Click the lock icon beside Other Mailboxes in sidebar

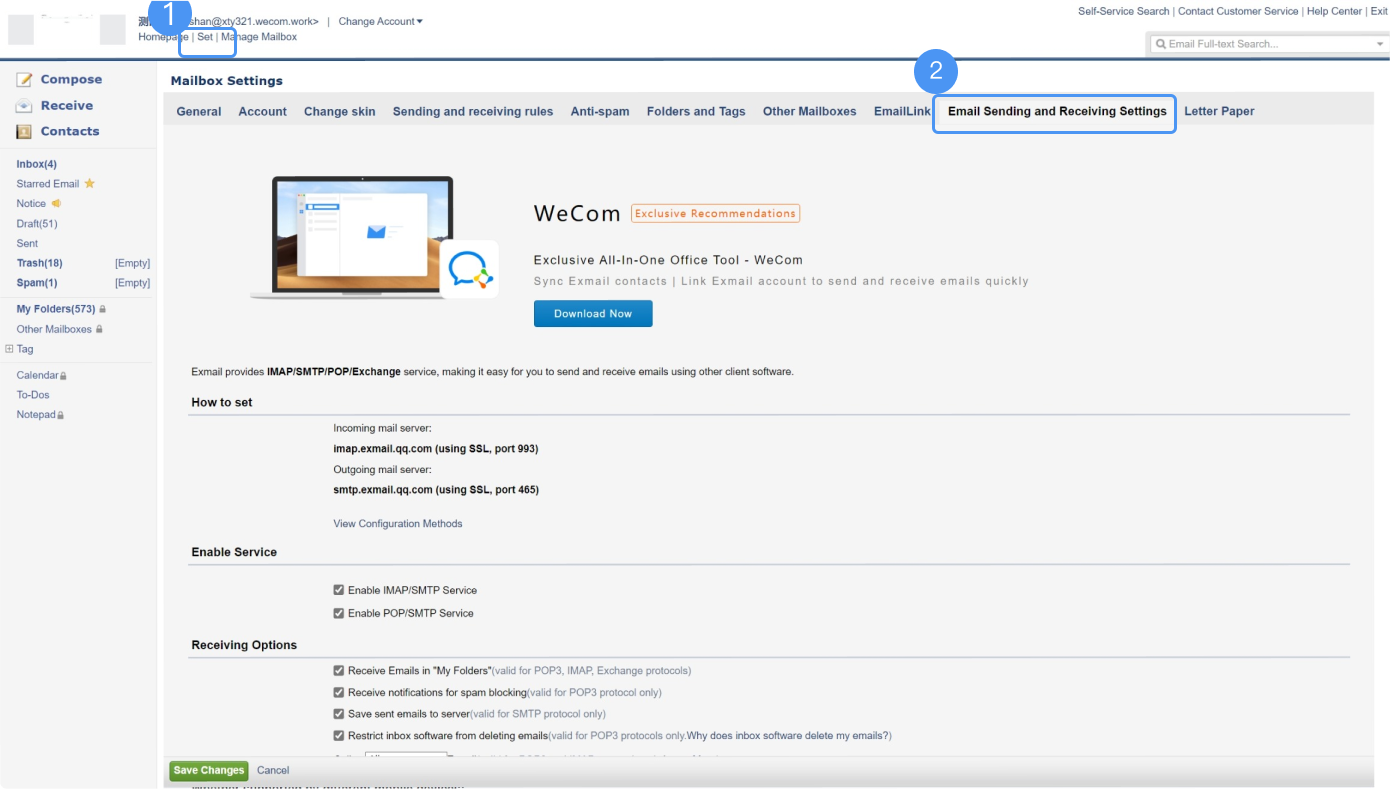click(x=99, y=329)
